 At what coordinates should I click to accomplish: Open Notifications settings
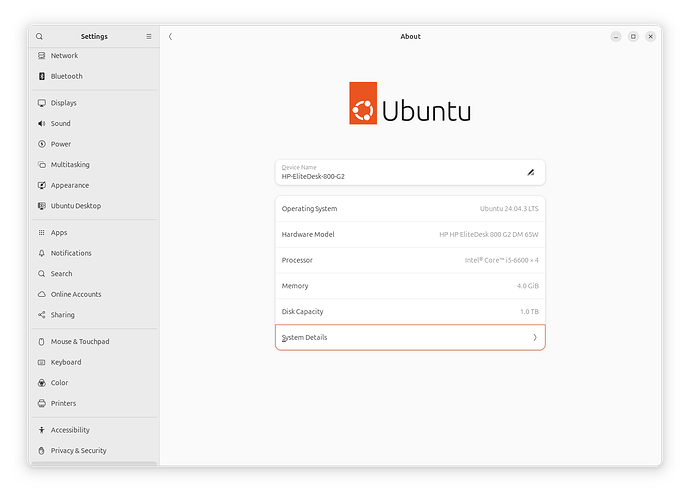coord(94,253)
